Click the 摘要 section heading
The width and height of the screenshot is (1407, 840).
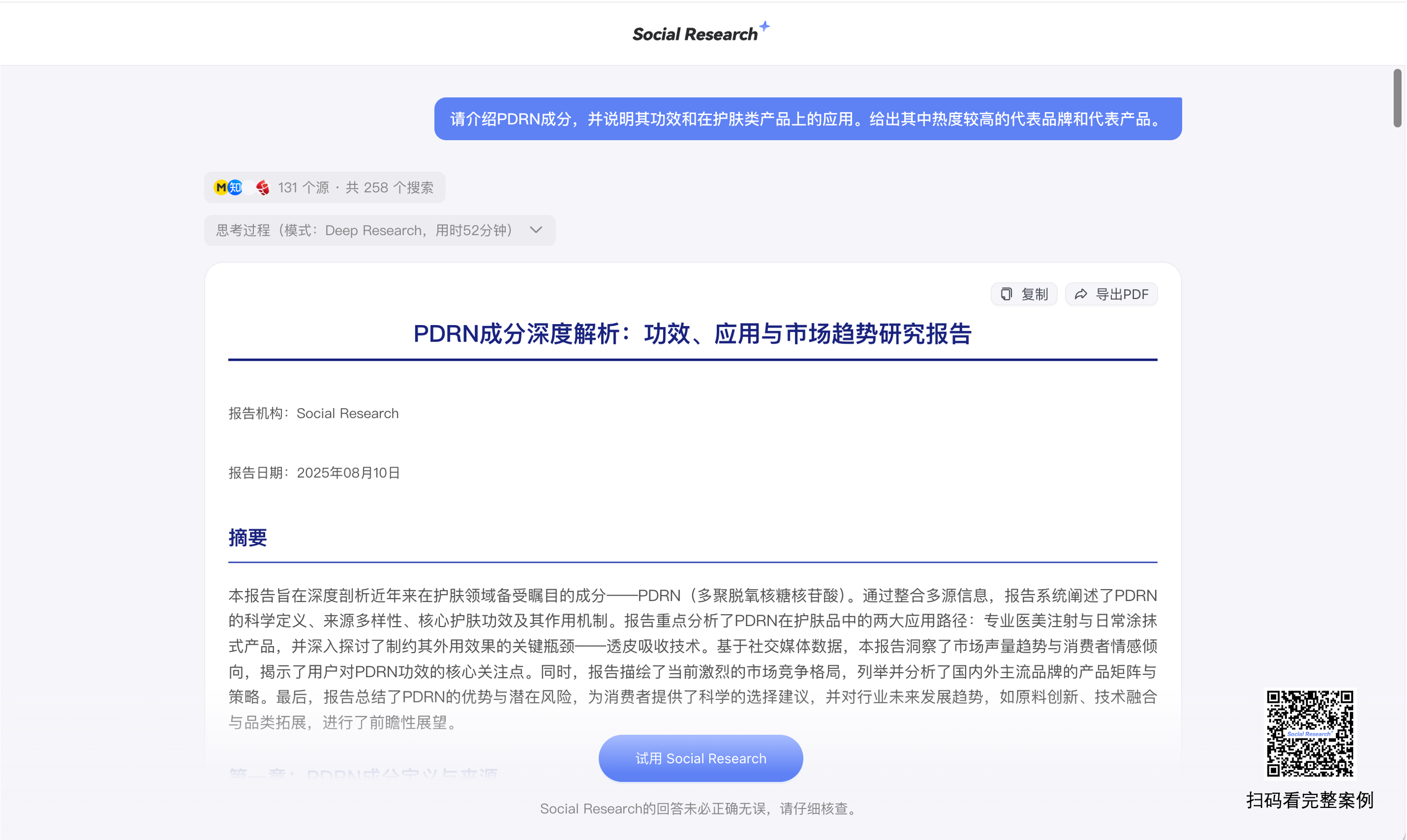pos(248,537)
